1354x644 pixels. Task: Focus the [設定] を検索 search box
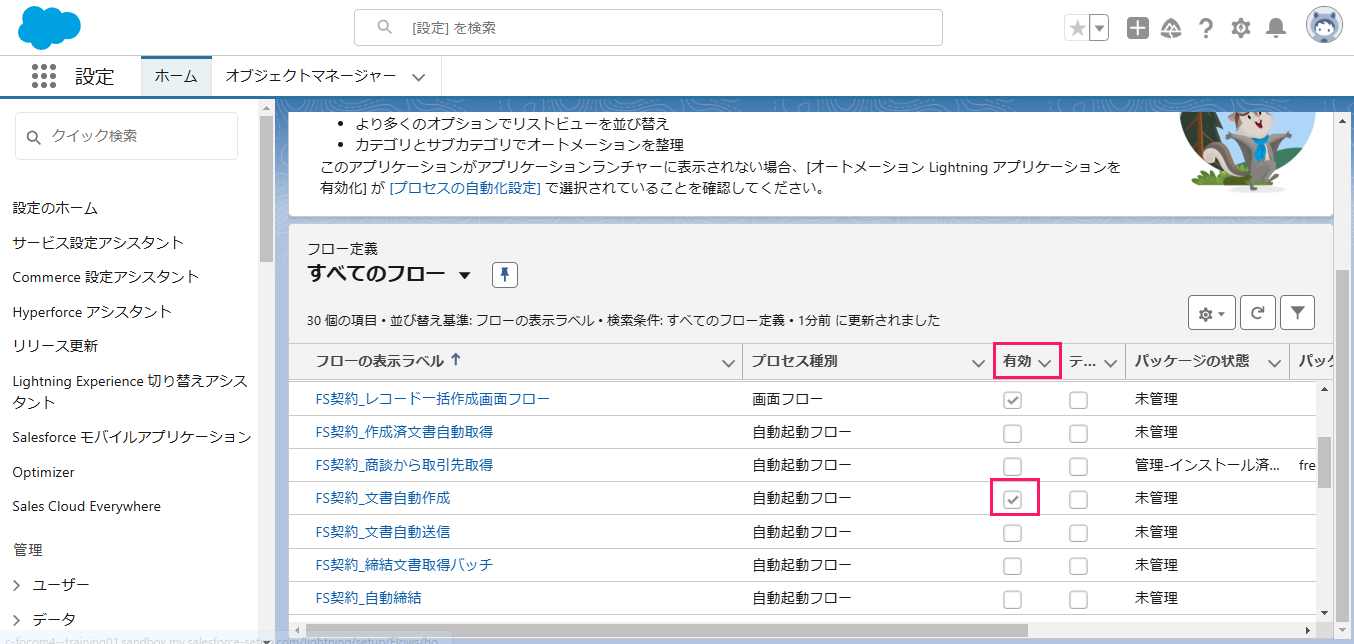(x=648, y=28)
